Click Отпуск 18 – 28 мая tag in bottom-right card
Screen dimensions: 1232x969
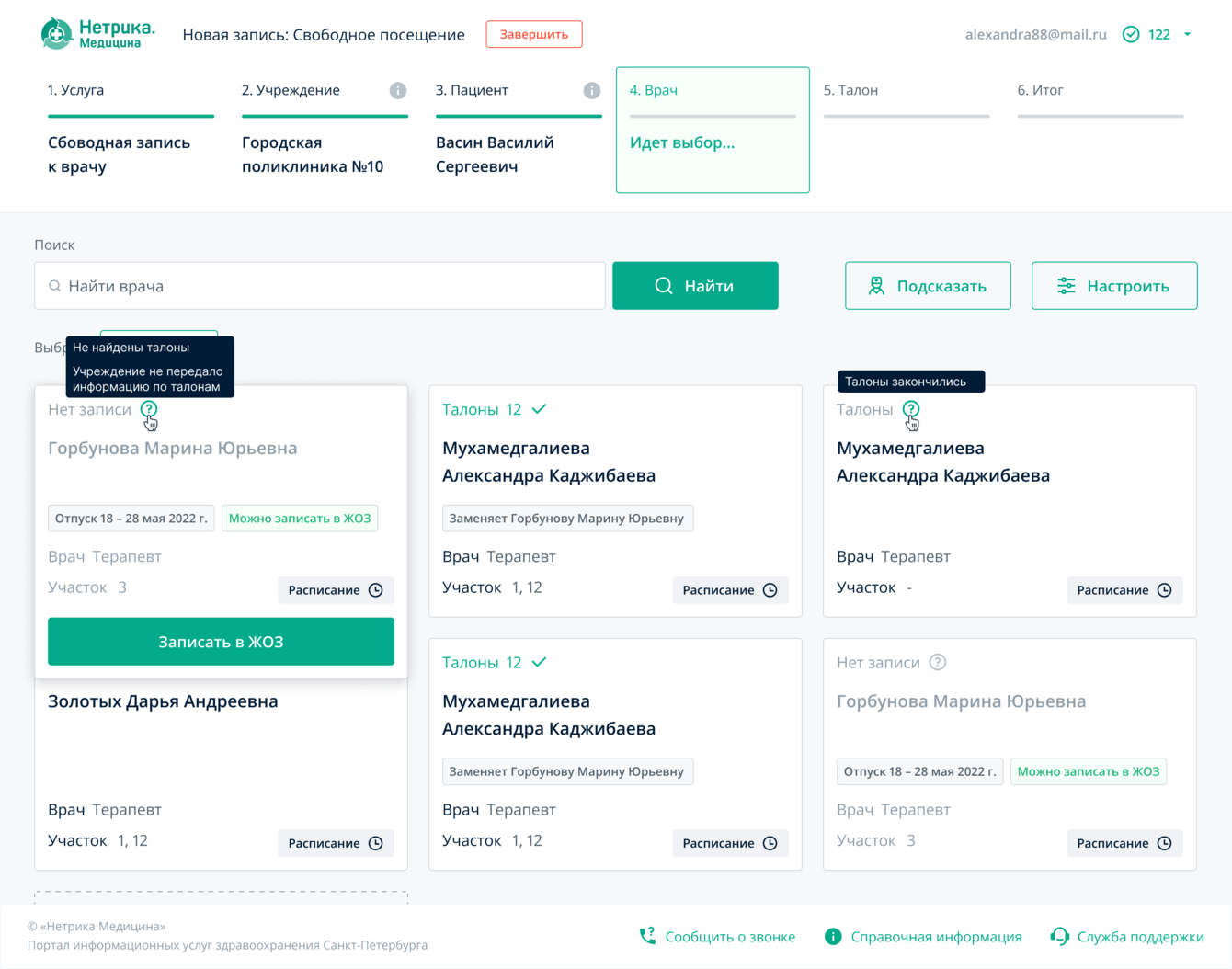pos(919,771)
